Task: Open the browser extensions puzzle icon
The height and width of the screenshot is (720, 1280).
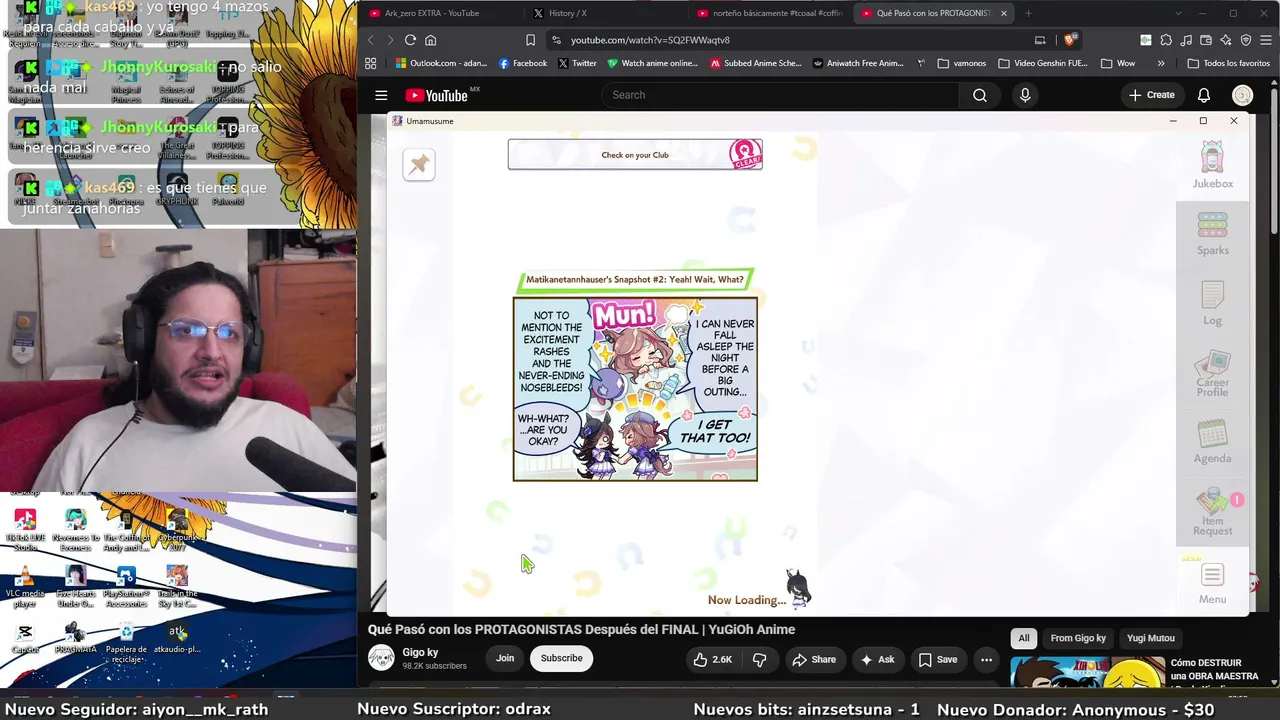Action: (x=1165, y=40)
